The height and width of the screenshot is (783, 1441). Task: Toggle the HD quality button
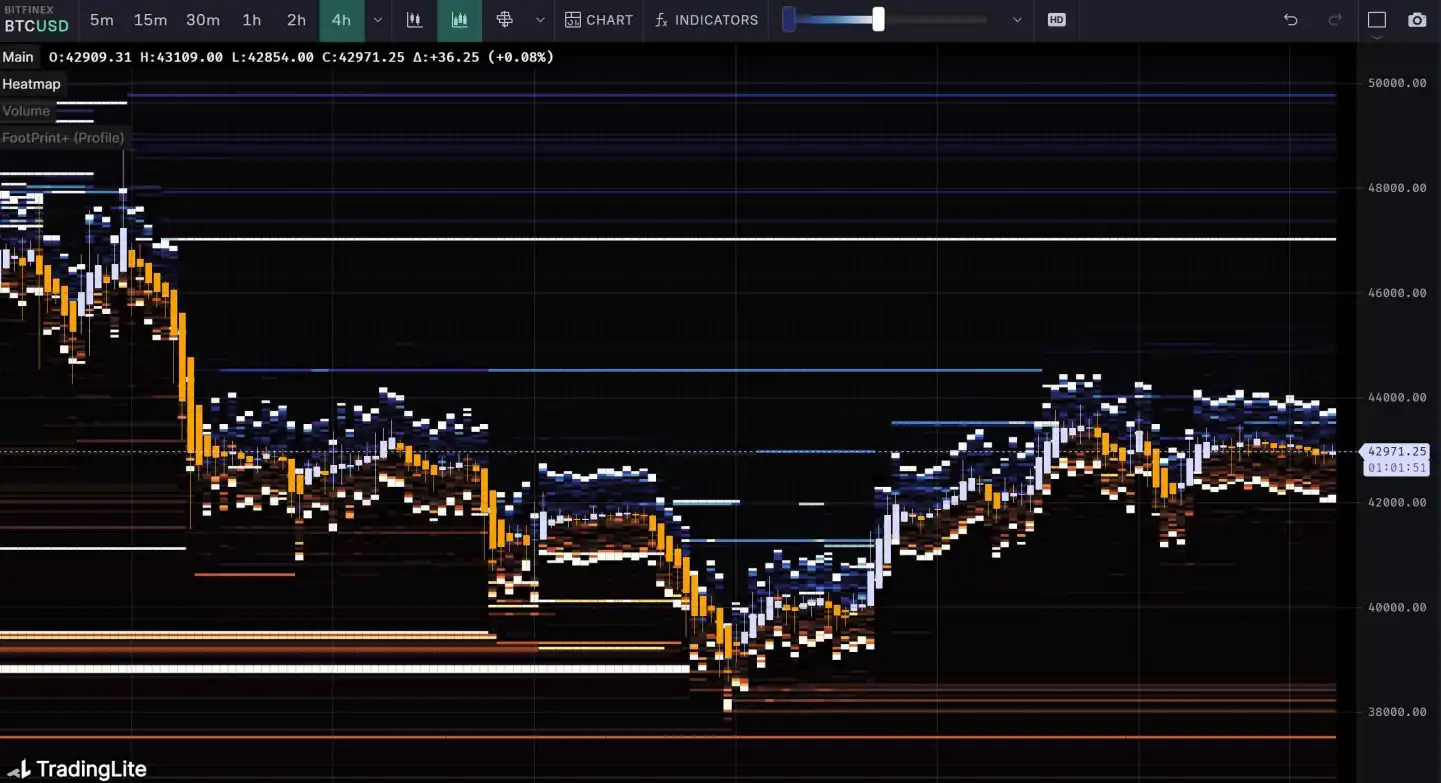[x=1056, y=20]
